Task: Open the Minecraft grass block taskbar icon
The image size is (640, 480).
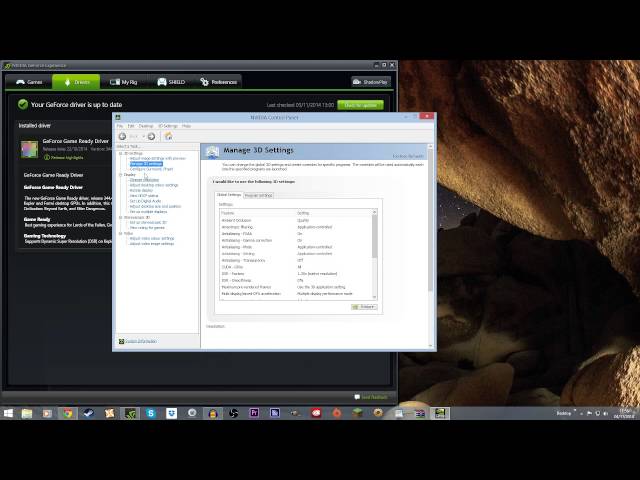Action: coord(357,413)
